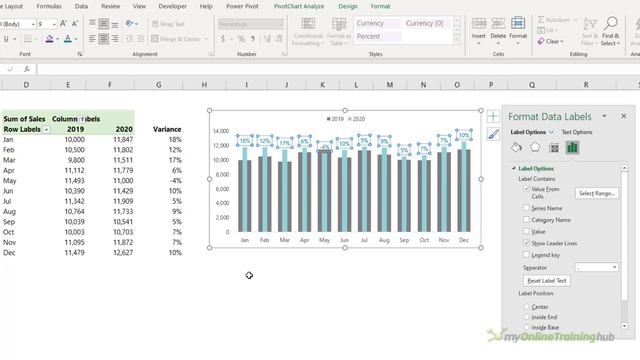
Task: Open Fill & Line pane icon
Action: point(516,147)
